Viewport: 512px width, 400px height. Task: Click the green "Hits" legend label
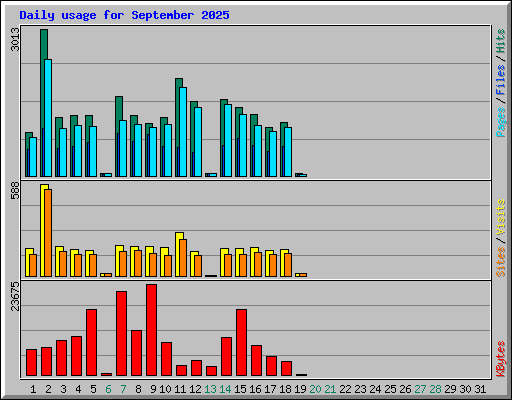(x=501, y=41)
